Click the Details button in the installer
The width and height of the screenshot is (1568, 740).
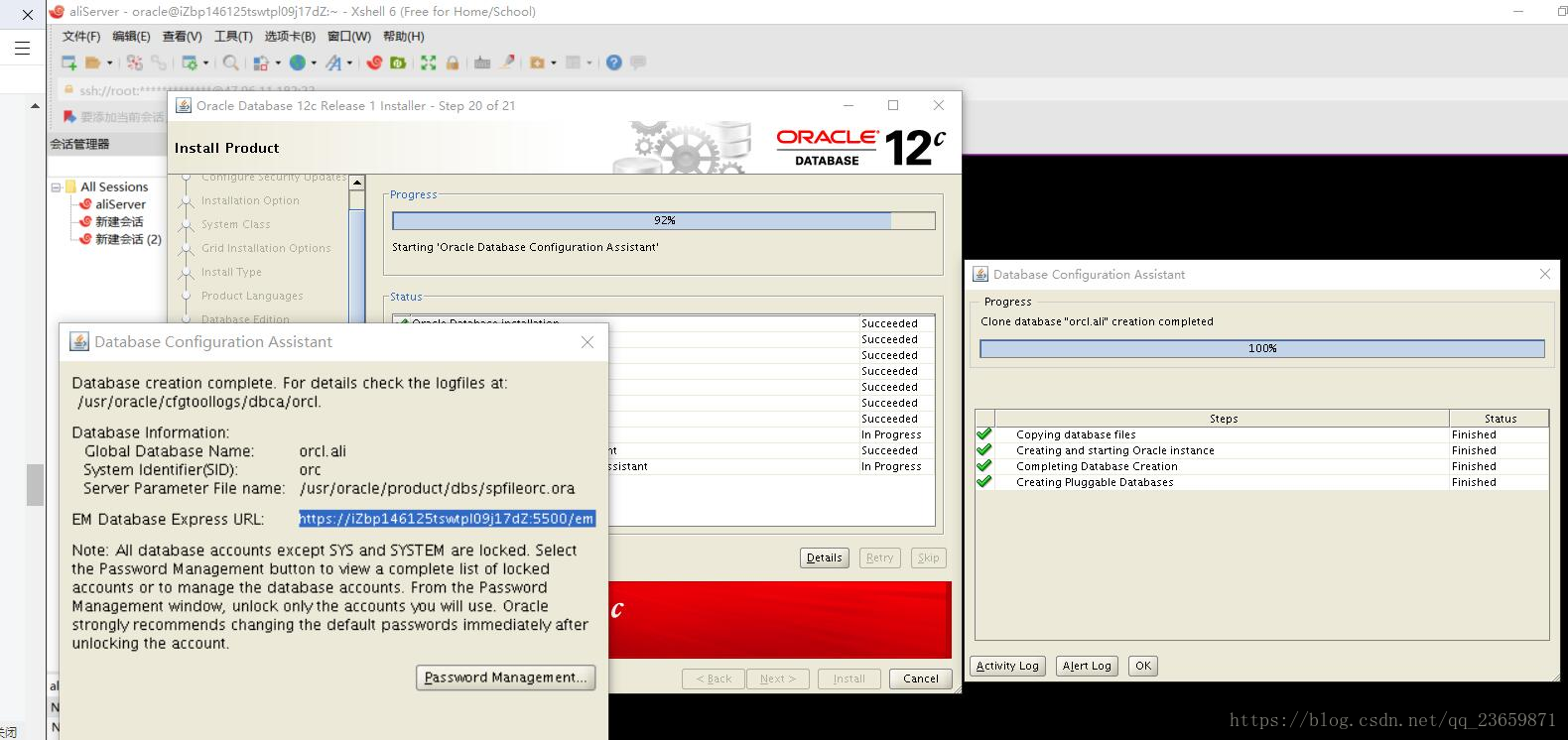tap(825, 557)
